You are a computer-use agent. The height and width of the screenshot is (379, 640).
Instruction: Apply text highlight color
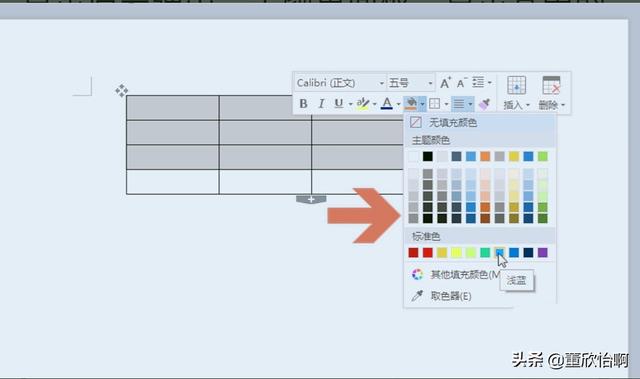point(362,104)
